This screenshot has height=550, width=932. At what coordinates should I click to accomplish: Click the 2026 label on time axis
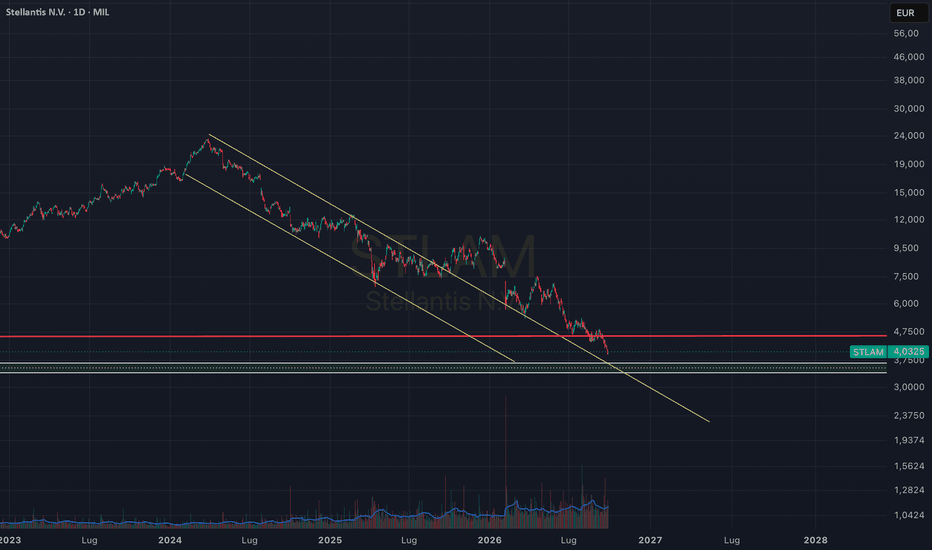(490, 540)
